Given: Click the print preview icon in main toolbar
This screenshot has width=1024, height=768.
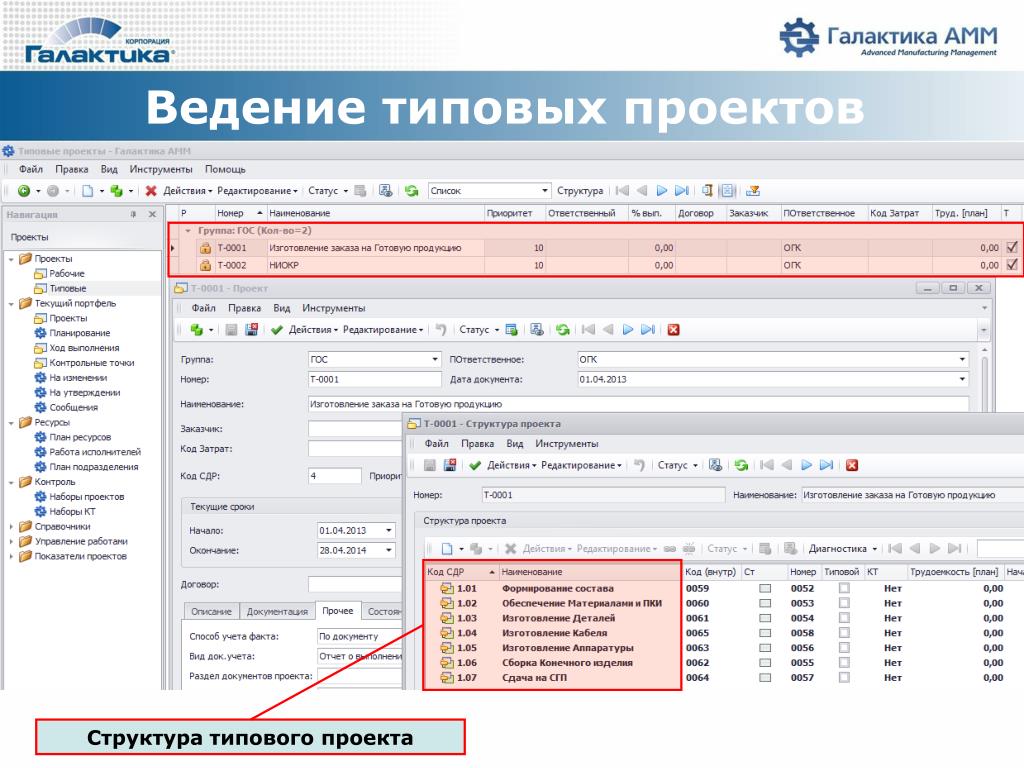Looking at the screenshot, I should pos(386,191).
